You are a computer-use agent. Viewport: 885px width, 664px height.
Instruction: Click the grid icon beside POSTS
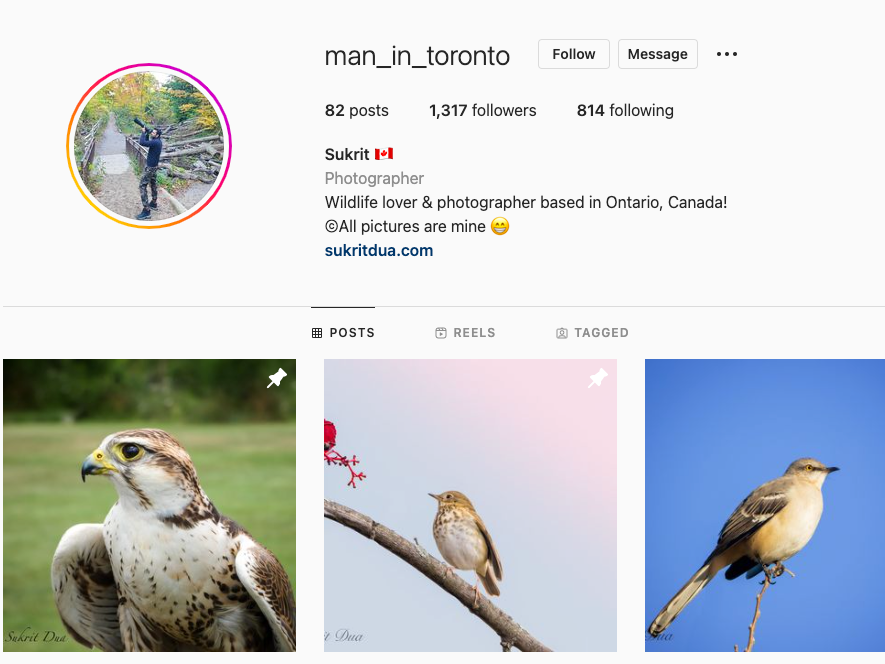tap(317, 333)
